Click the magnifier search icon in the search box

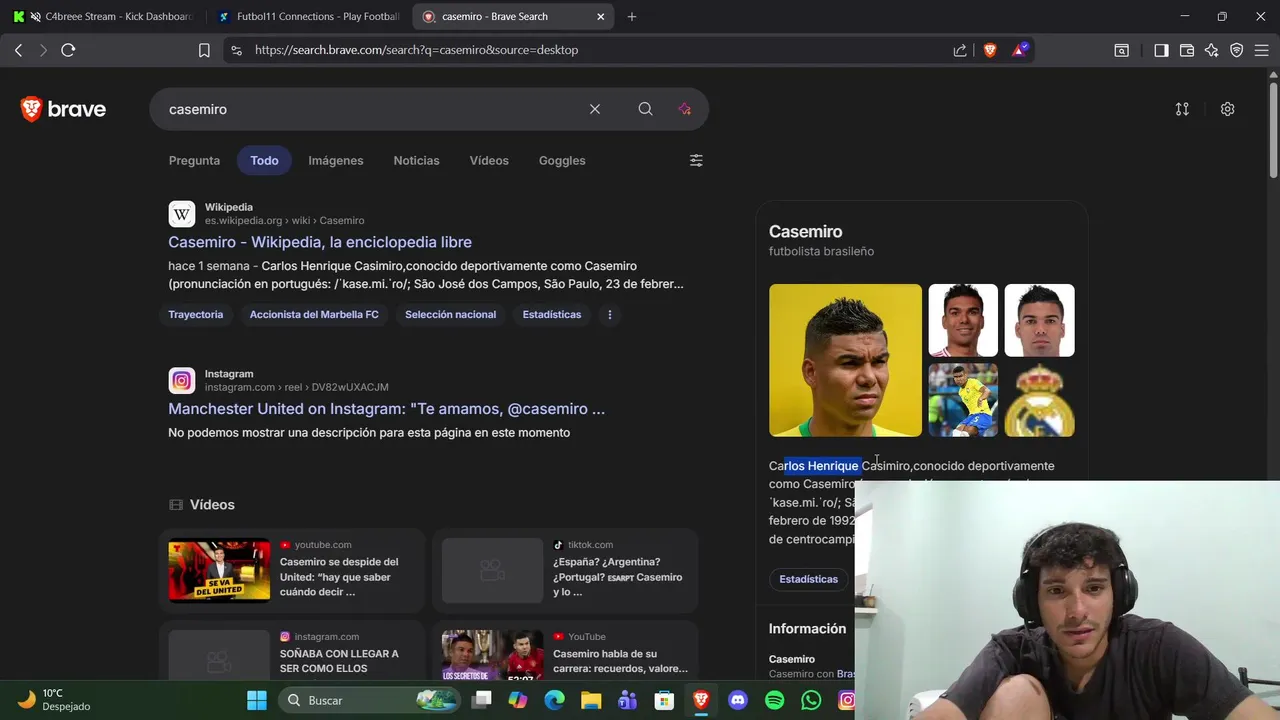645,109
